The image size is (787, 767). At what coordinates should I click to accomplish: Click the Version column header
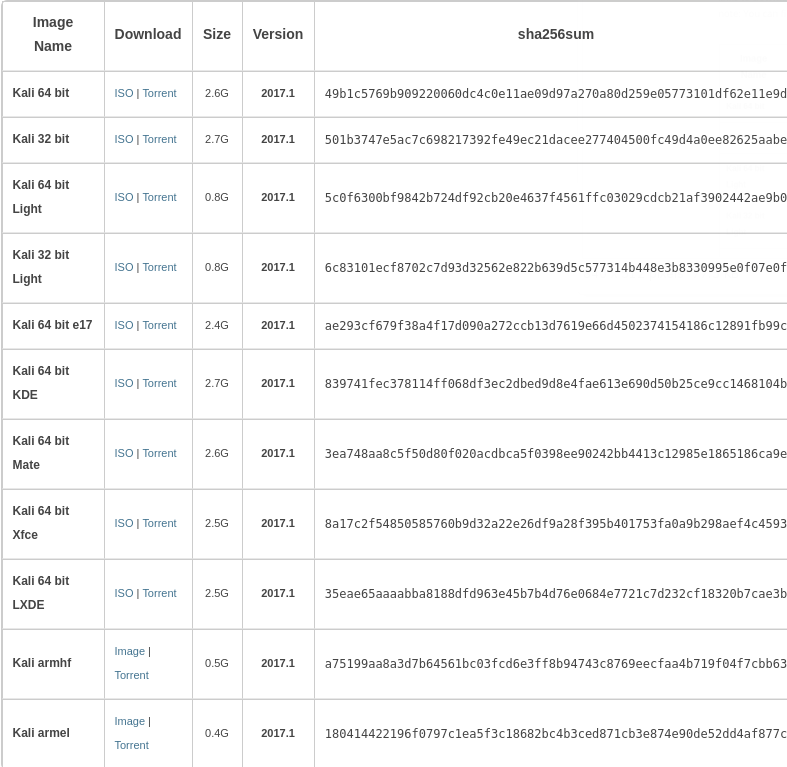278,34
